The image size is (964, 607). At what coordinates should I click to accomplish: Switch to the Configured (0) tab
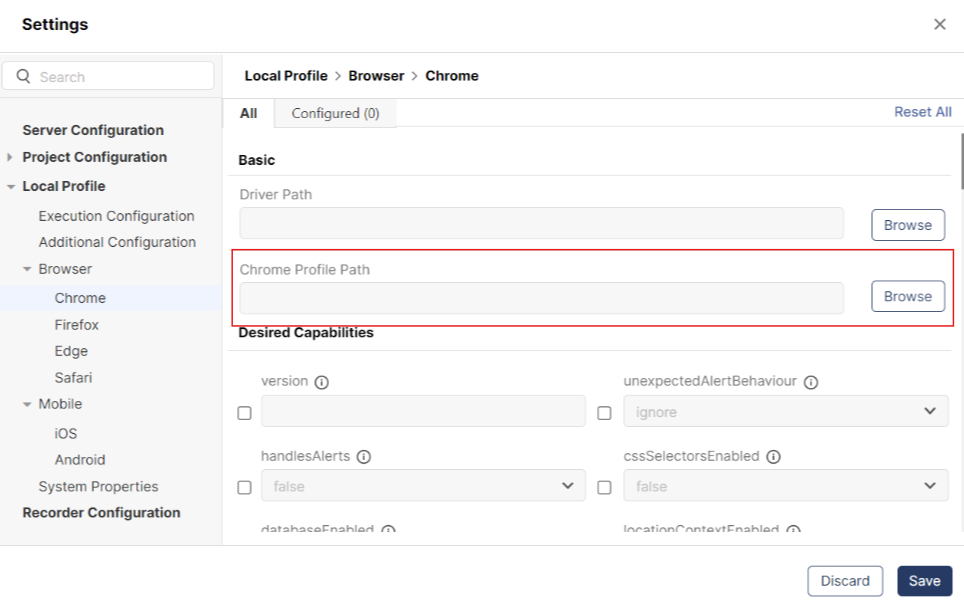click(x=335, y=113)
